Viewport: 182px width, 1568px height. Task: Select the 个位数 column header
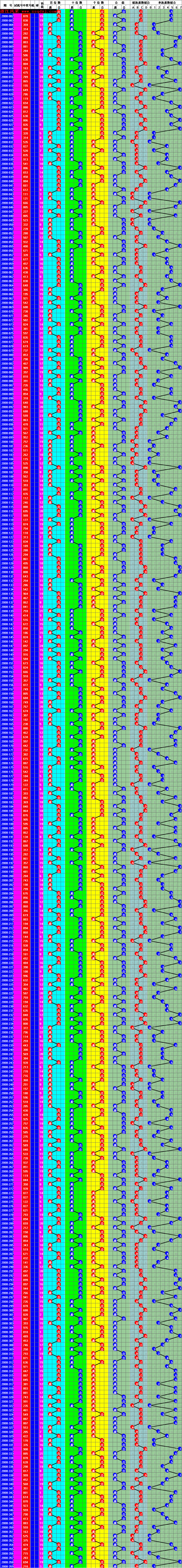[97, 3]
